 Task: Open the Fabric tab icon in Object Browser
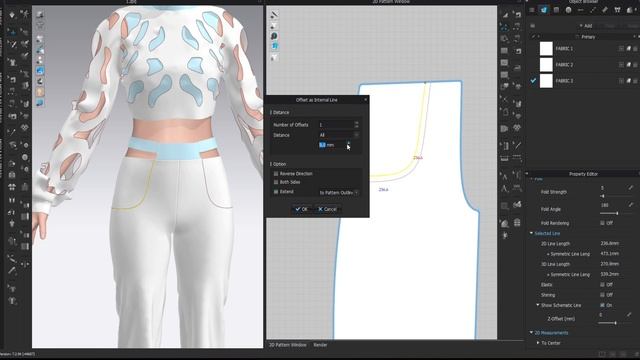click(x=544, y=10)
